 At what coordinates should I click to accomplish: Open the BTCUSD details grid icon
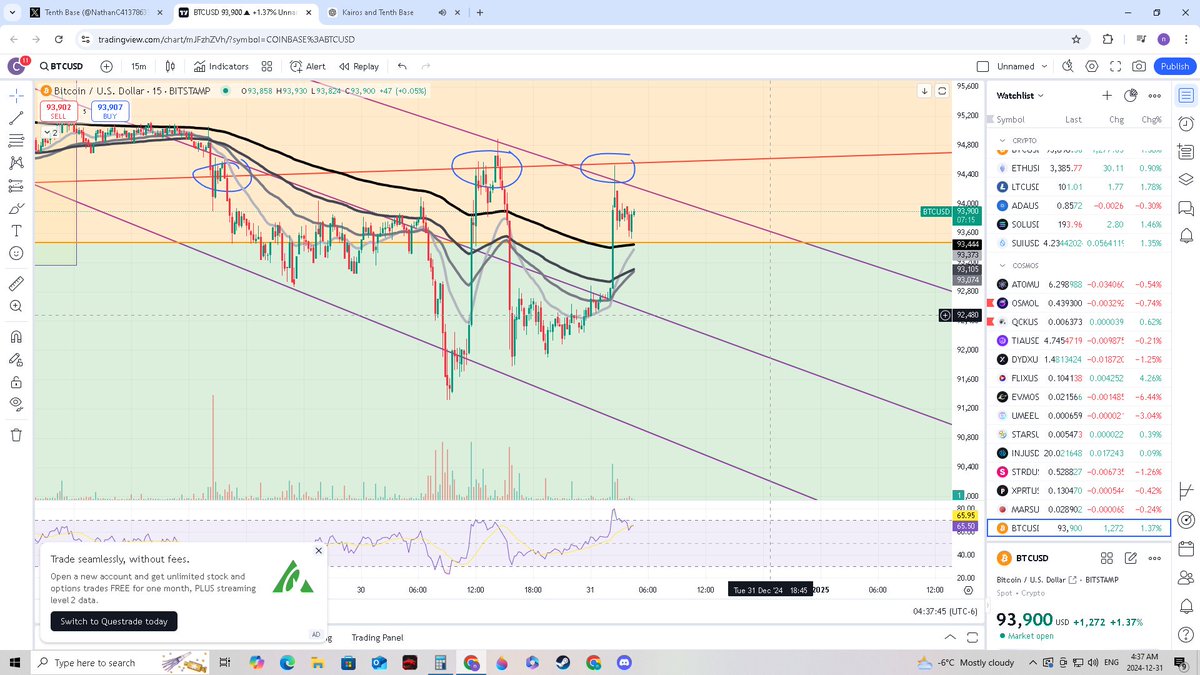click(x=1108, y=558)
